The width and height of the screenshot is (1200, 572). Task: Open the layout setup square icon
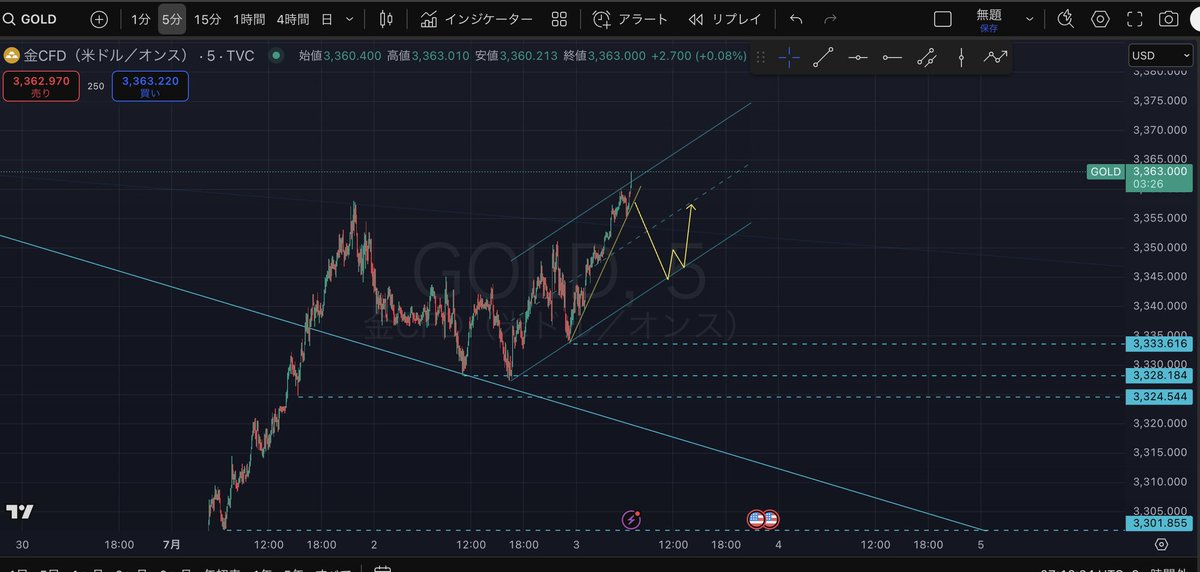(x=942, y=19)
